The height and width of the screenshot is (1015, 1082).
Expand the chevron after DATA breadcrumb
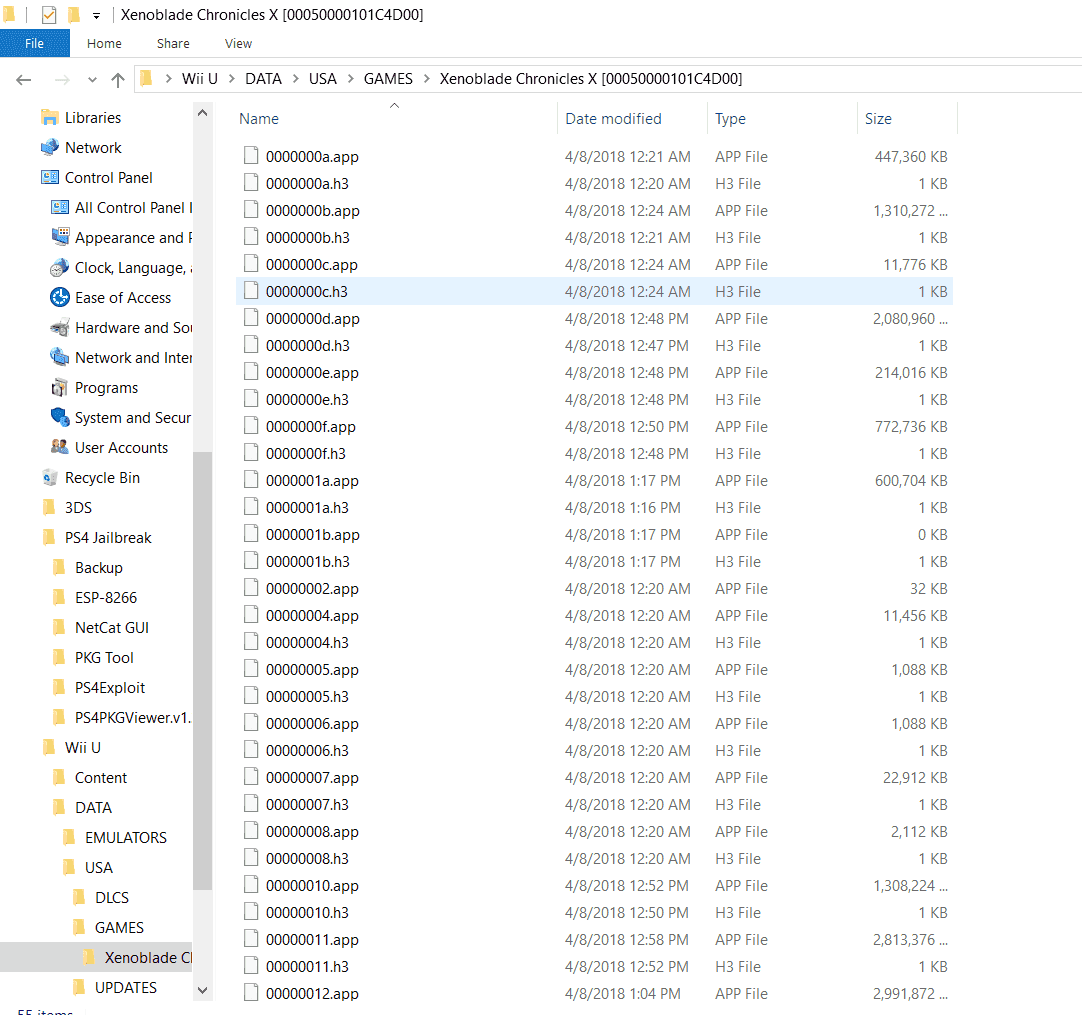click(295, 79)
